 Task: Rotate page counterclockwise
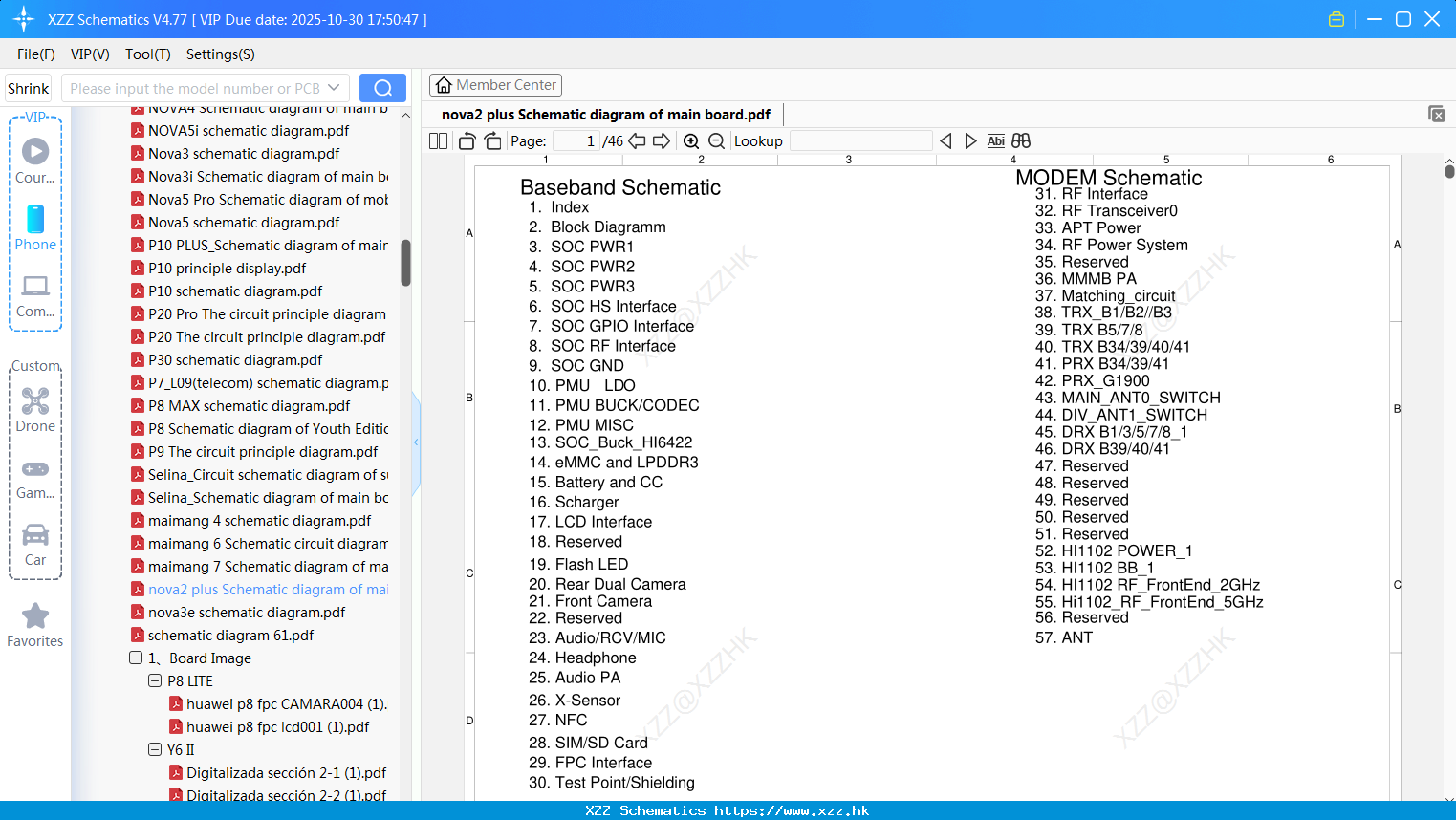click(x=467, y=141)
